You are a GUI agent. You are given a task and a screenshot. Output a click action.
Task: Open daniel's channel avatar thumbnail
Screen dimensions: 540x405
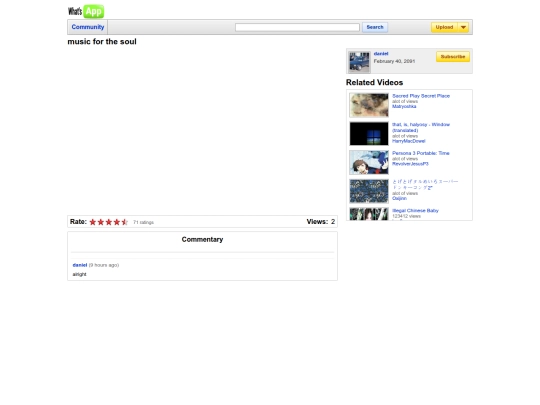click(359, 62)
